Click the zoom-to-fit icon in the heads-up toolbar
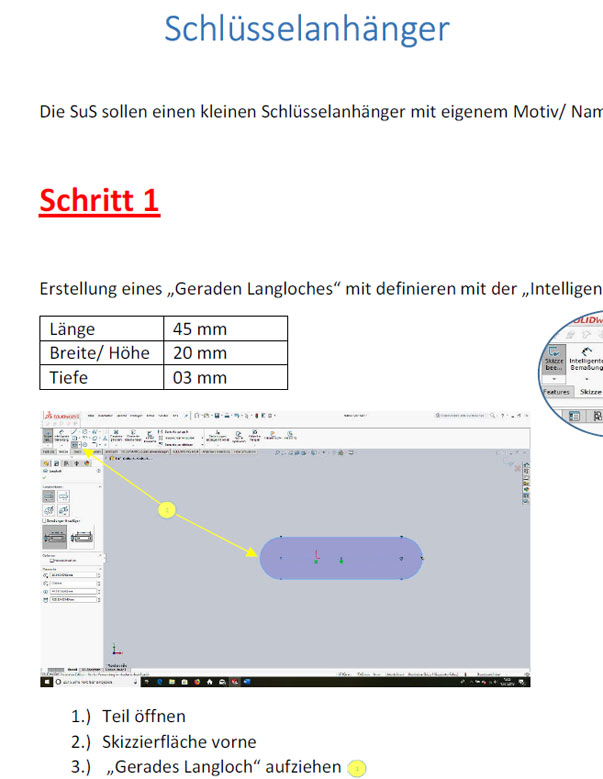Screen dimensions: 603x779 pyautogui.click(x=277, y=453)
